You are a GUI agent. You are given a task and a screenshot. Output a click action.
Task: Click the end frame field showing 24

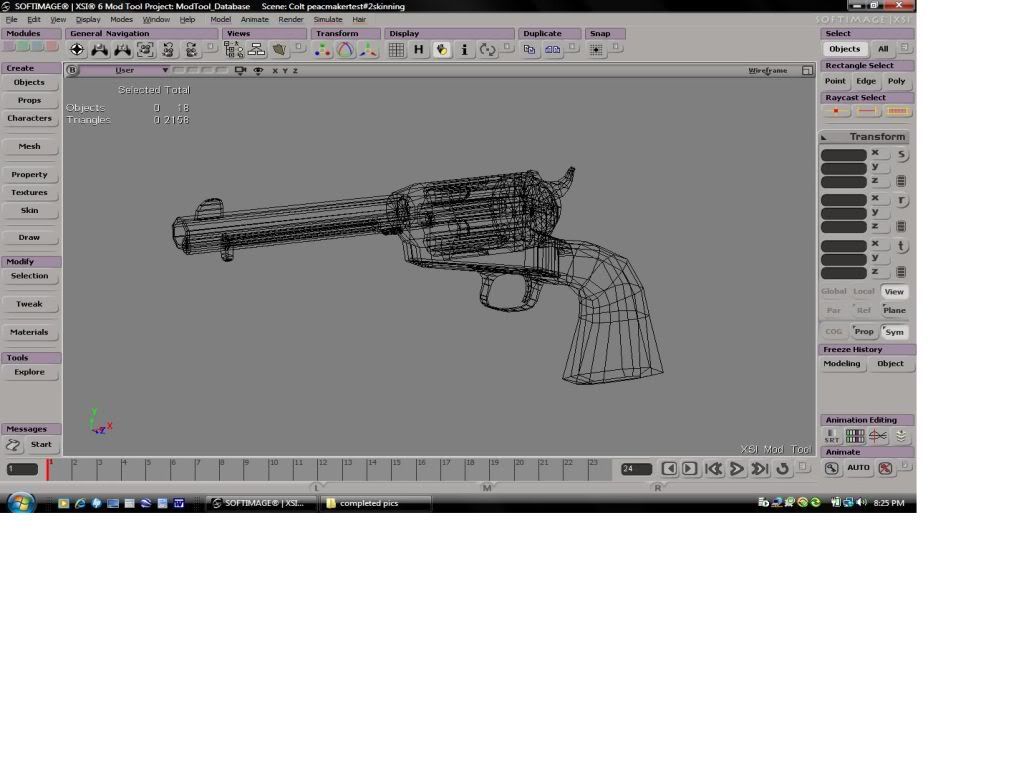[x=636, y=469]
